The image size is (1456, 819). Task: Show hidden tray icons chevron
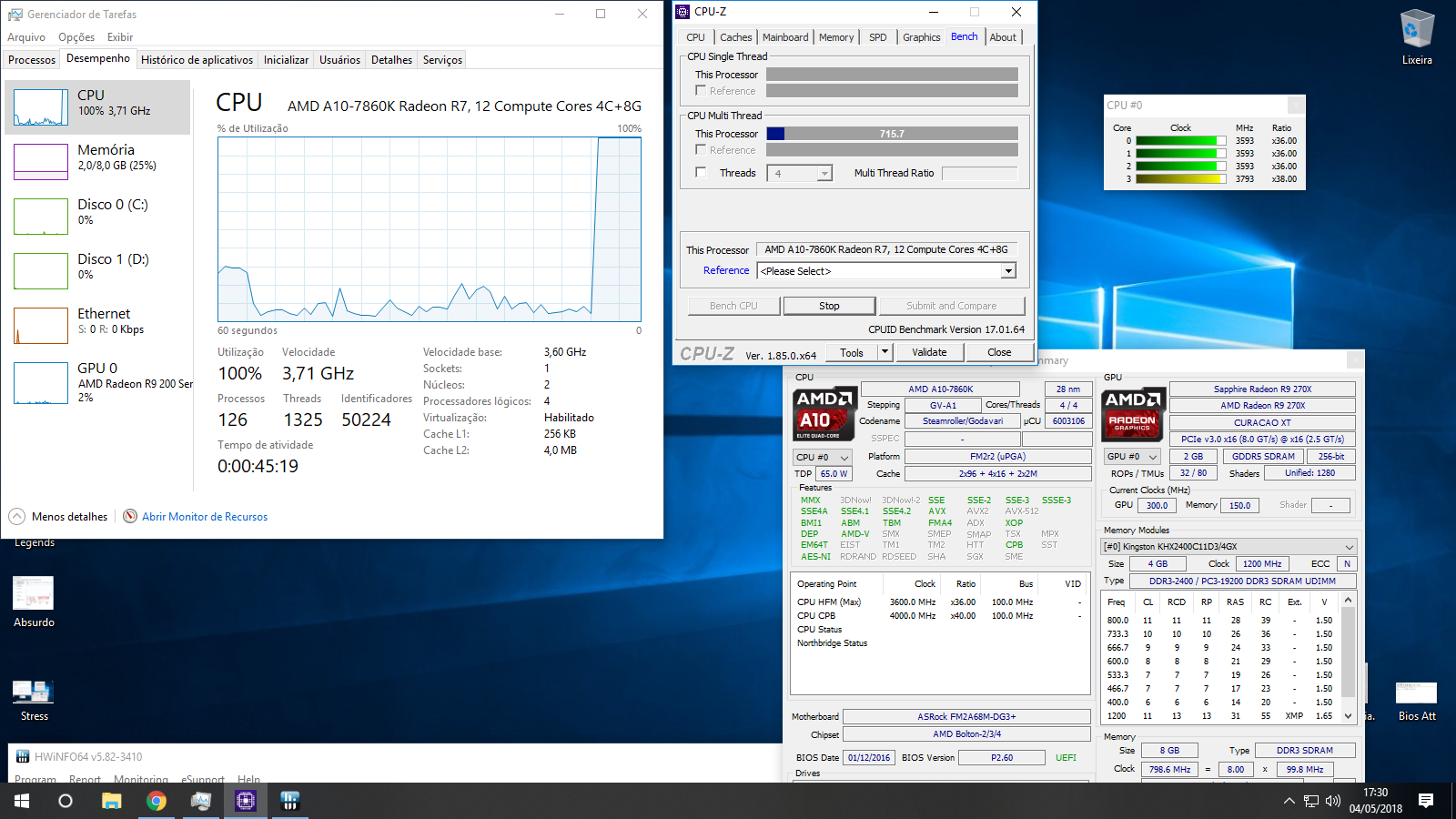click(x=1289, y=801)
